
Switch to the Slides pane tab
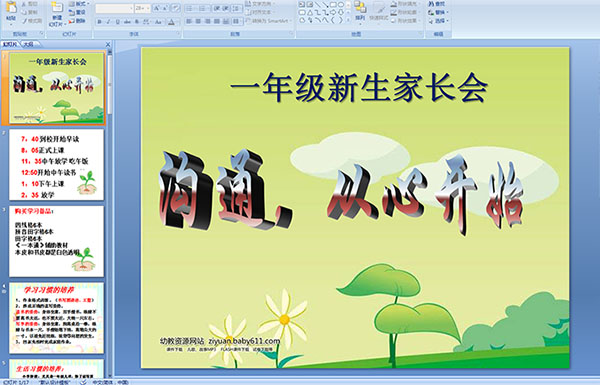click(10, 44)
